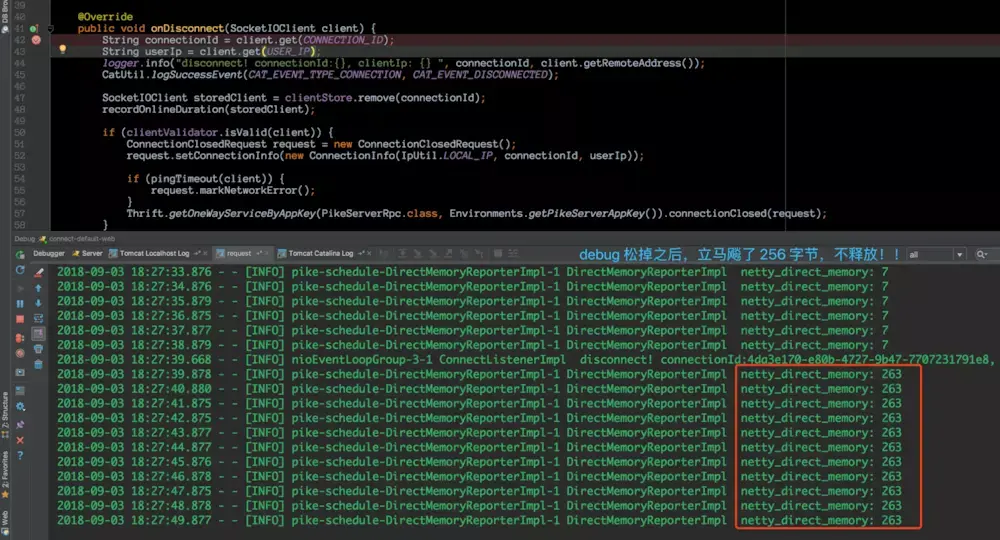Click the print icon beside console
Image resolution: width=1000 pixels, height=540 pixels.
point(38,349)
